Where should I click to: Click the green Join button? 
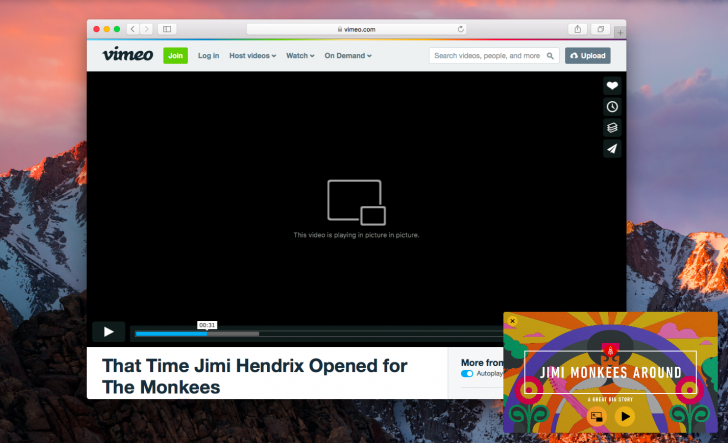click(175, 56)
